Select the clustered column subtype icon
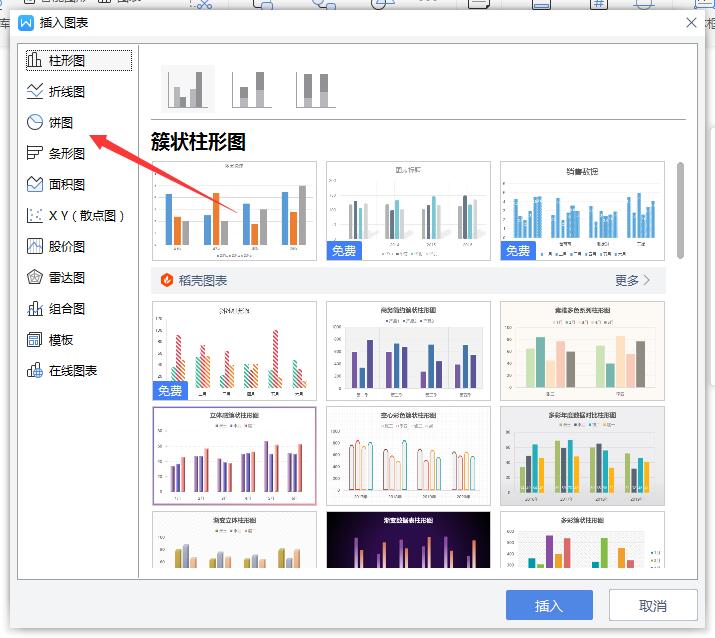 coord(188,89)
